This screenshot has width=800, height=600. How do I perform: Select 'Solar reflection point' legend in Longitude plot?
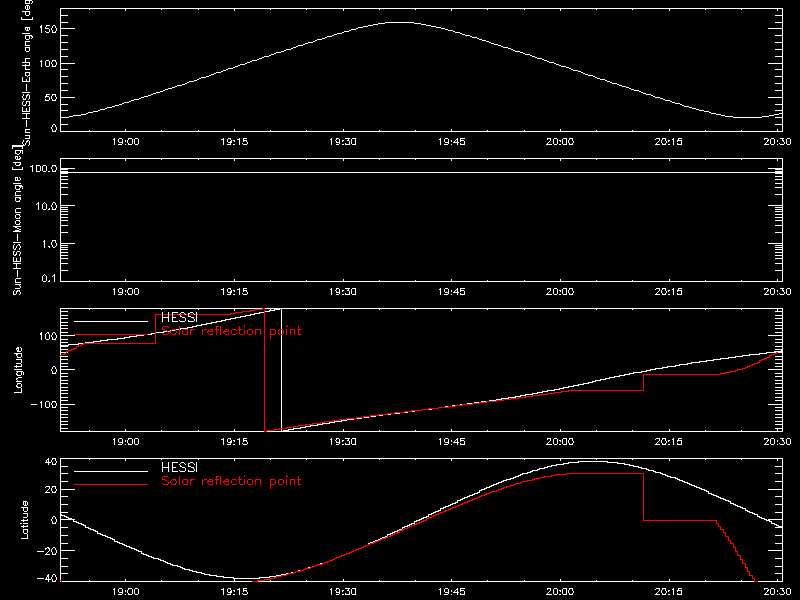coord(231,331)
